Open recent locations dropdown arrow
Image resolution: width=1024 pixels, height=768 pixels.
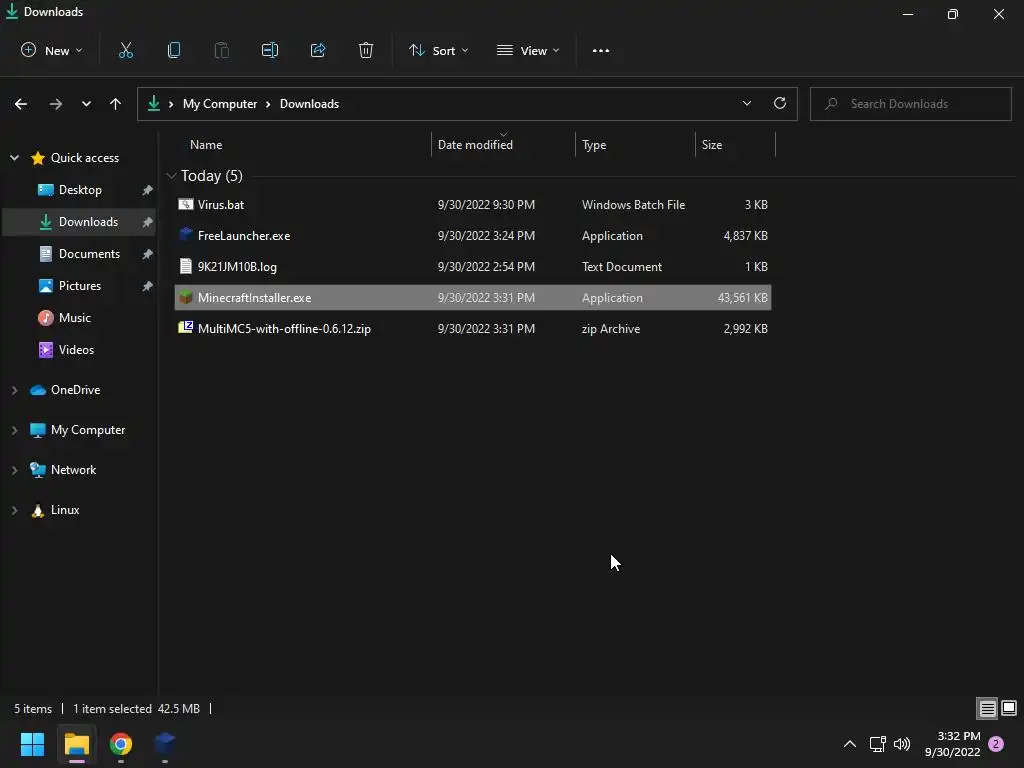click(x=86, y=104)
